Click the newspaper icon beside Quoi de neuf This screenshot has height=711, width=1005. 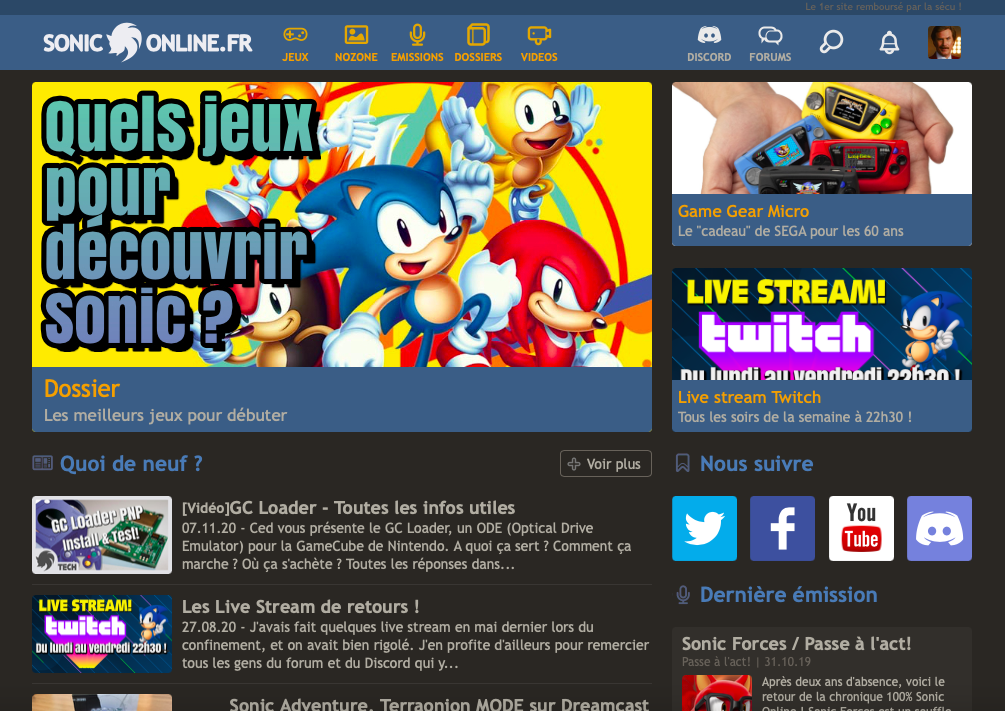tap(42, 462)
